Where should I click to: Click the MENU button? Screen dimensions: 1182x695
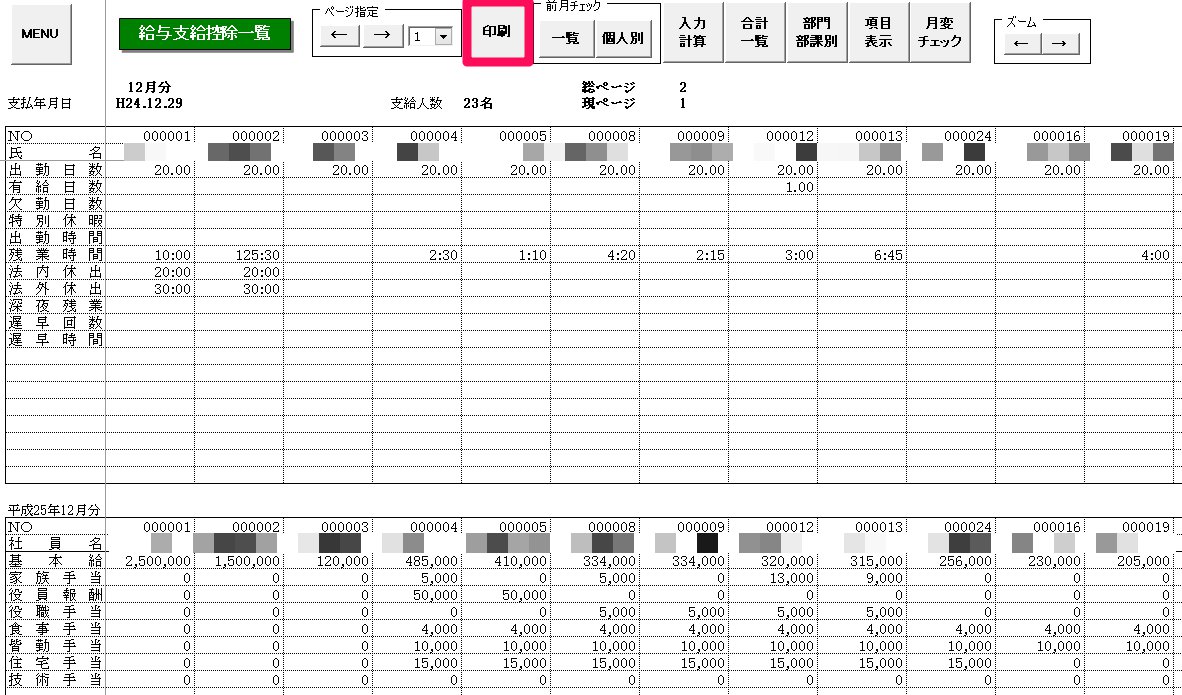(x=41, y=34)
